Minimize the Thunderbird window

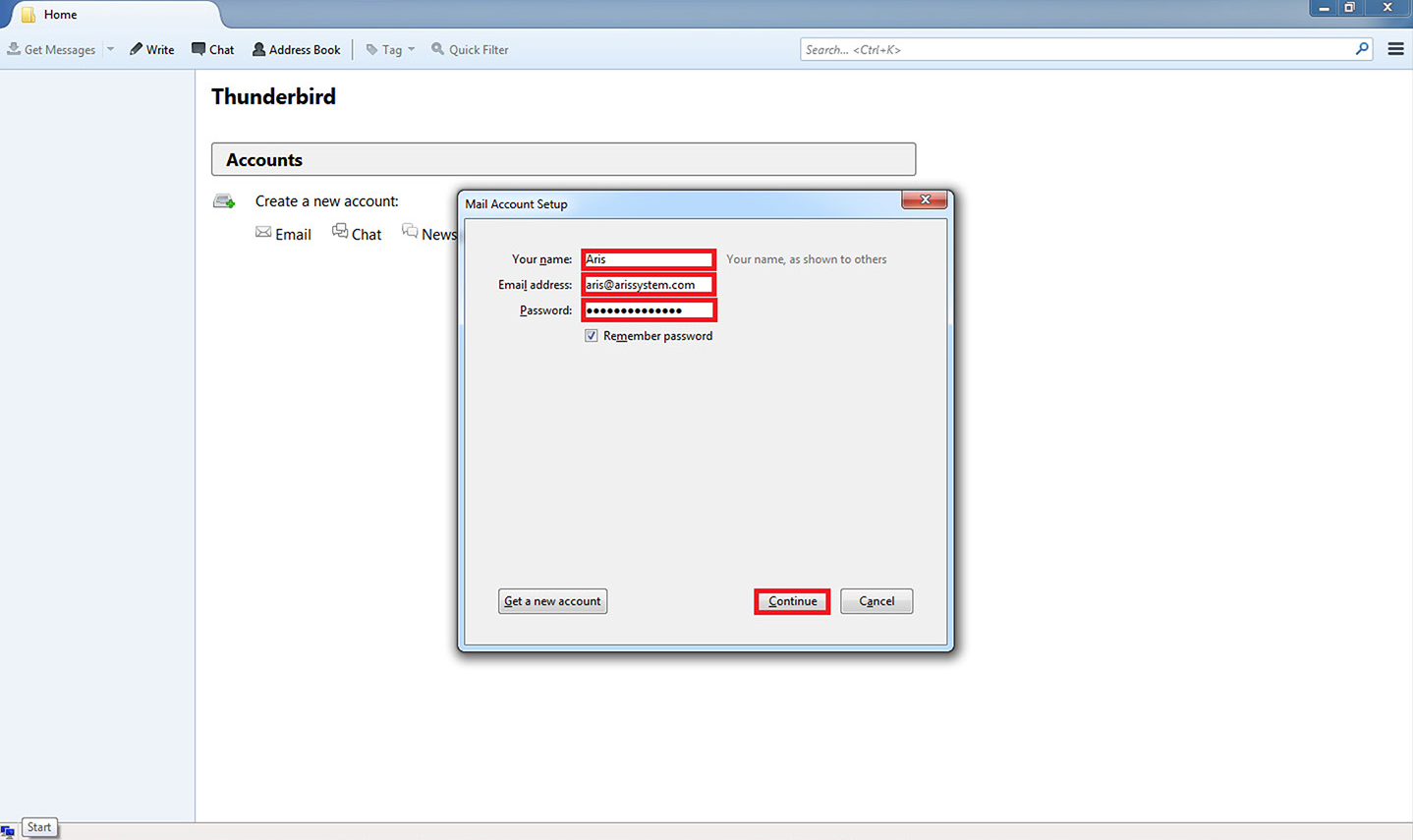(1324, 8)
